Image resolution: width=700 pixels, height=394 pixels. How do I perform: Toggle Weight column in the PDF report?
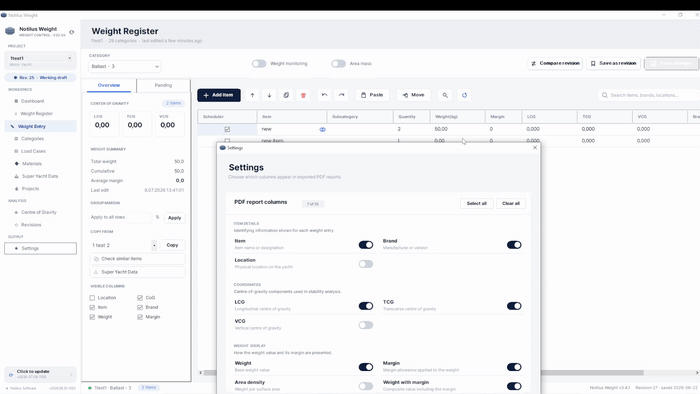pyautogui.click(x=366, y=367)
